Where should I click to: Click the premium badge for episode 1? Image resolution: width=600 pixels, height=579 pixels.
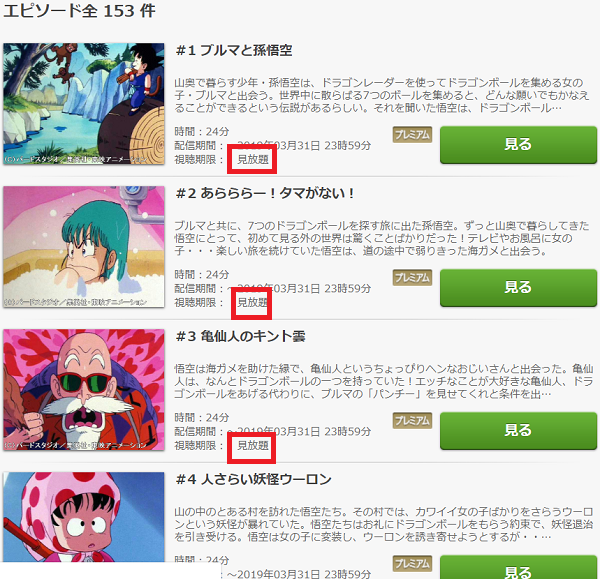pyautogui.click(x=412, y=135)
